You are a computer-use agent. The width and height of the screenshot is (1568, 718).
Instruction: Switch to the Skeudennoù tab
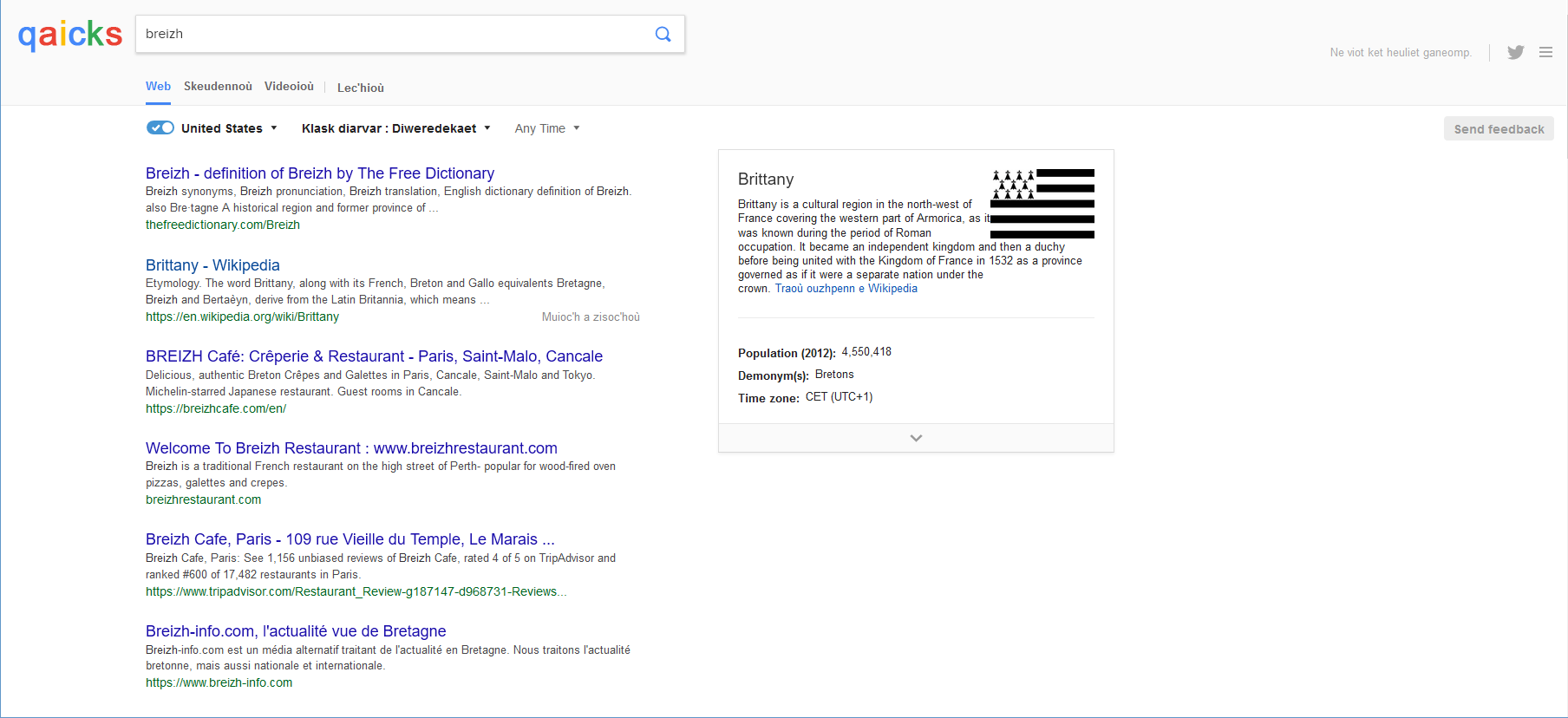pos(218,87)
